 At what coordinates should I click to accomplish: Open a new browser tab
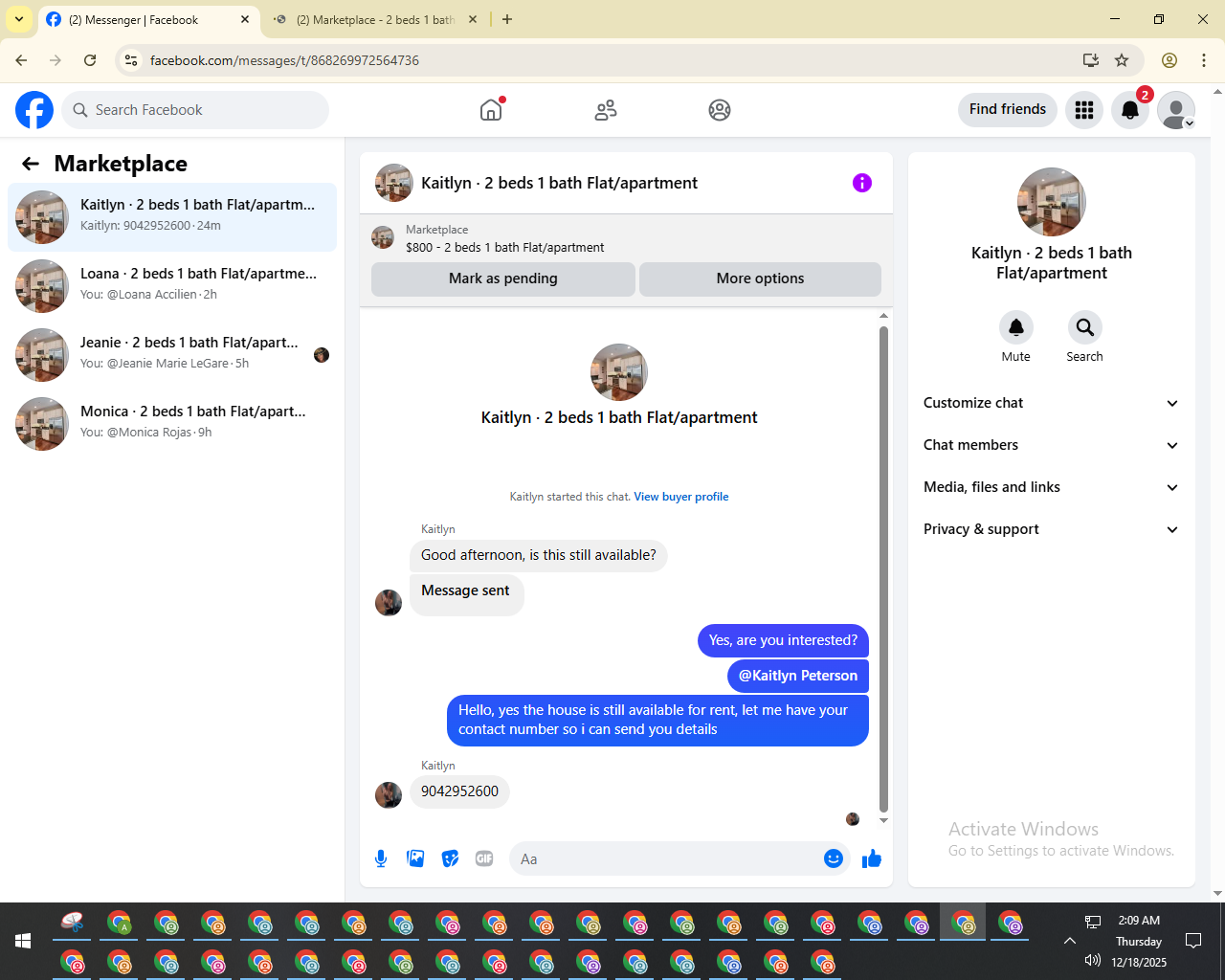[x=507, y=19]
